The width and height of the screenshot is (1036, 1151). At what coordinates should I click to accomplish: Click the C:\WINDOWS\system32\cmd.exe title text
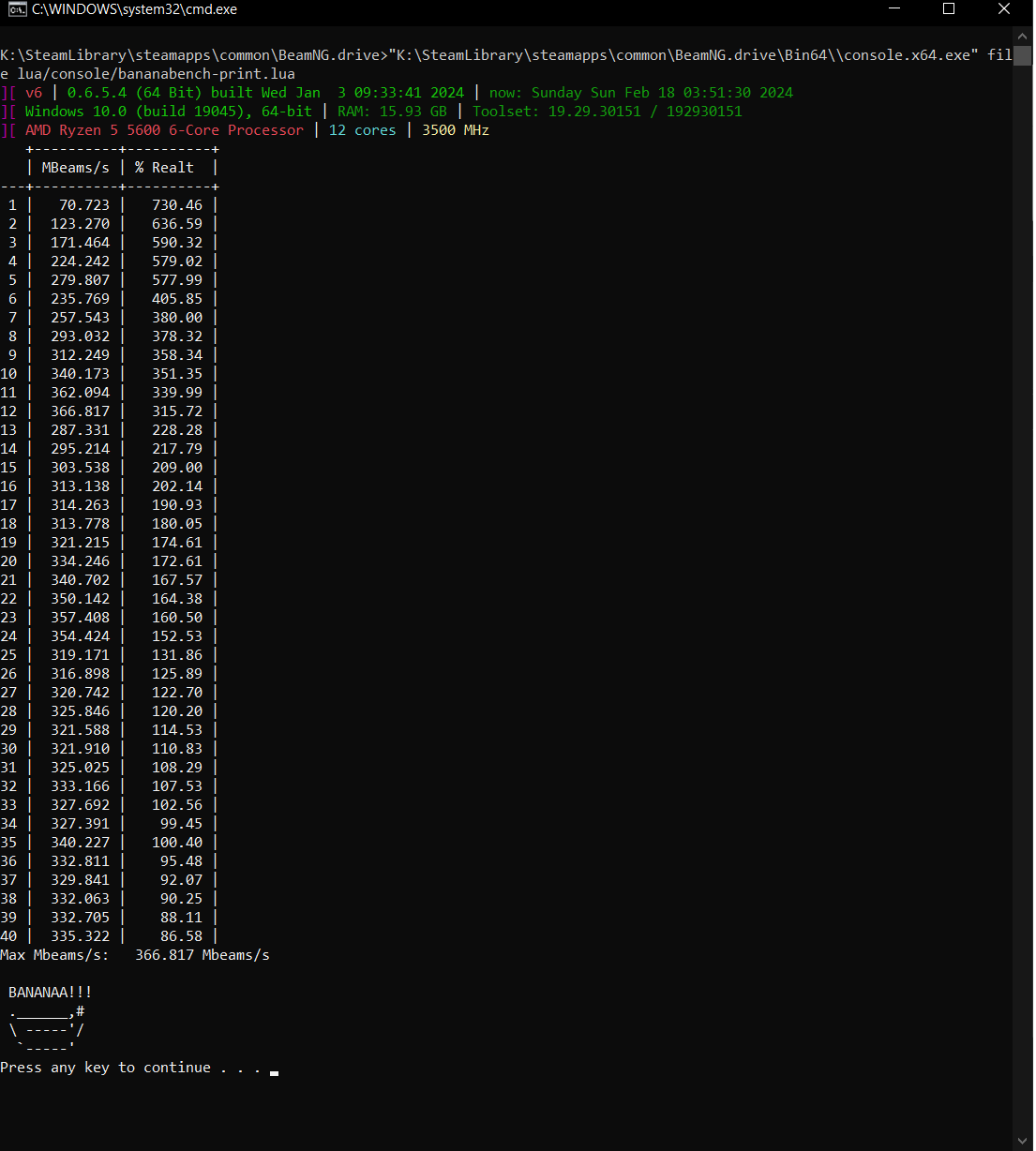pyautogui.click(x=134, y=9)
